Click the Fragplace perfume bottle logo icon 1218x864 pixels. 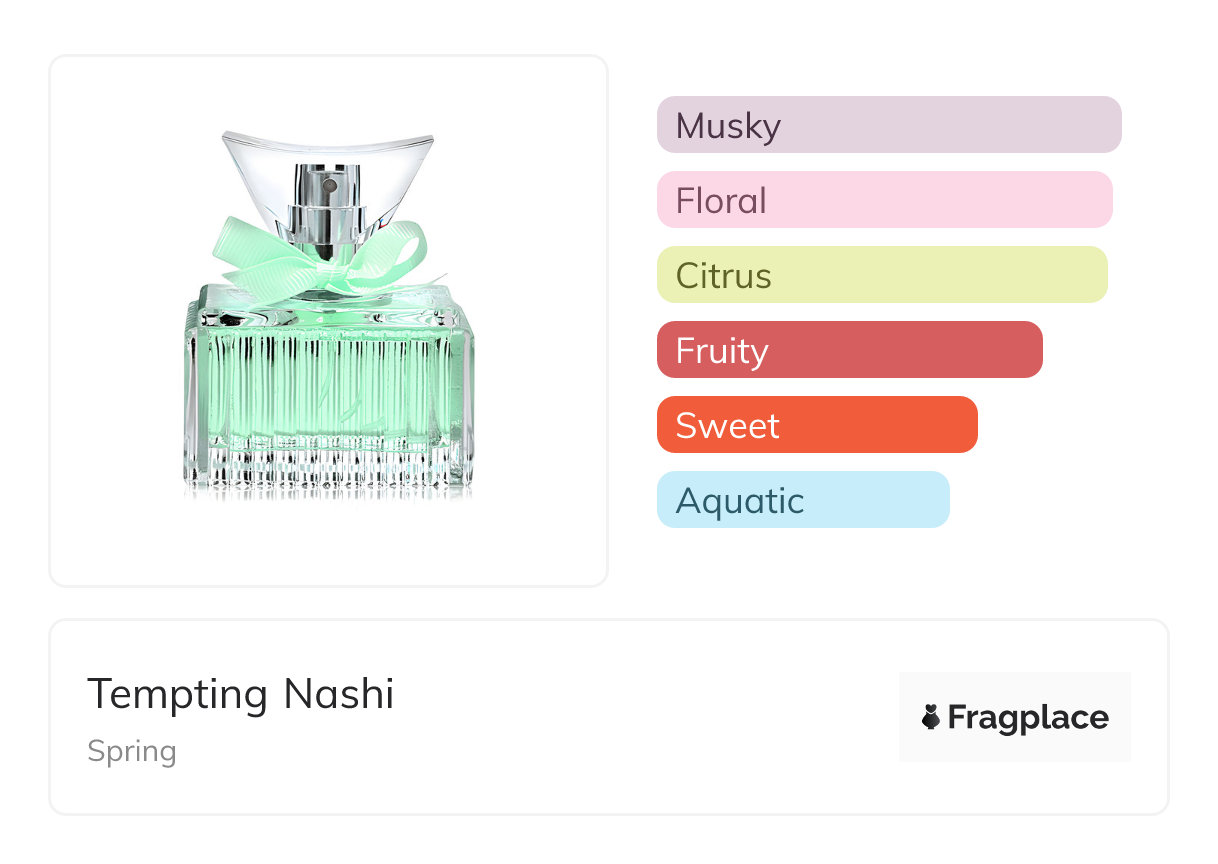point(931,717)
